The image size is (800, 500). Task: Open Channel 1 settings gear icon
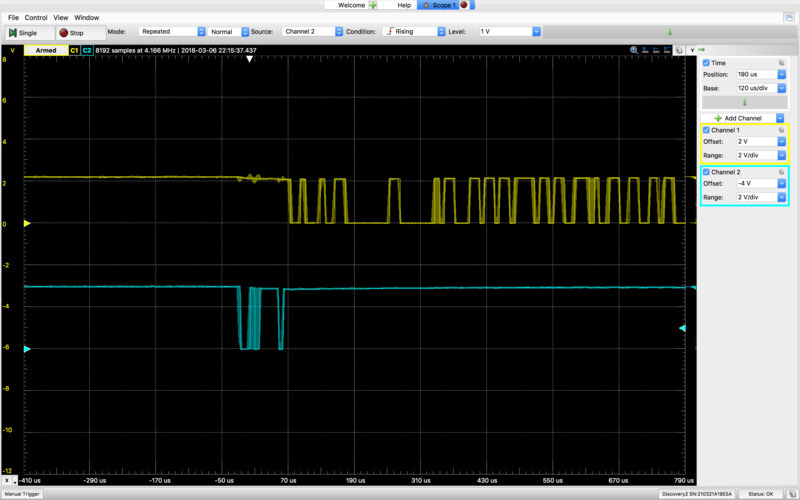(x=781, y=130)
